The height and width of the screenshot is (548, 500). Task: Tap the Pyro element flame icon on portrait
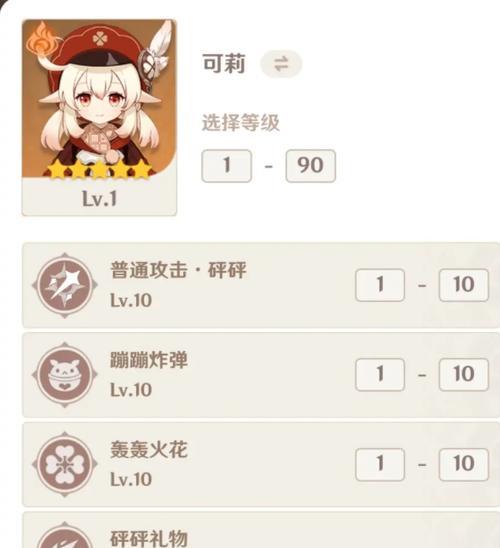41,39
